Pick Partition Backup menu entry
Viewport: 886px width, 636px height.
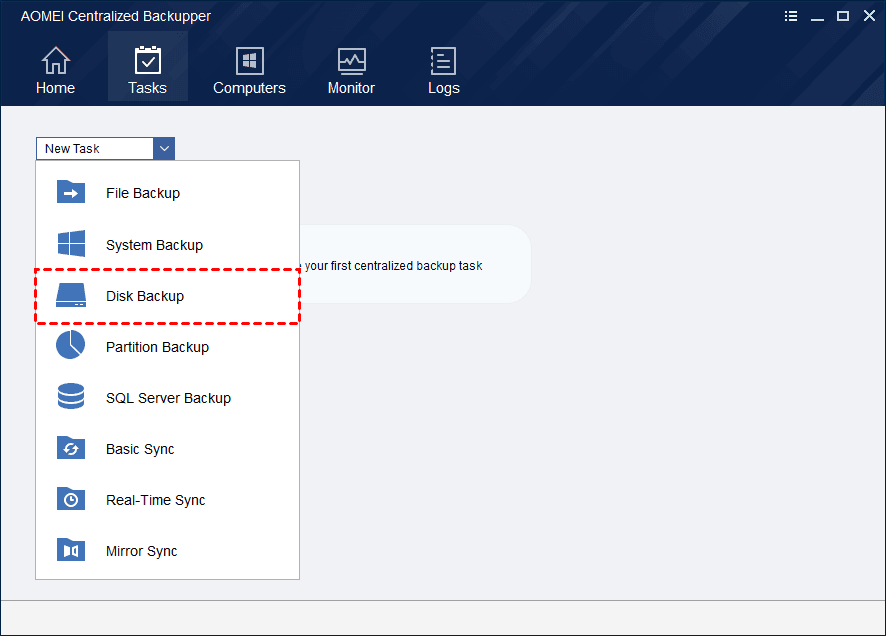167,347
